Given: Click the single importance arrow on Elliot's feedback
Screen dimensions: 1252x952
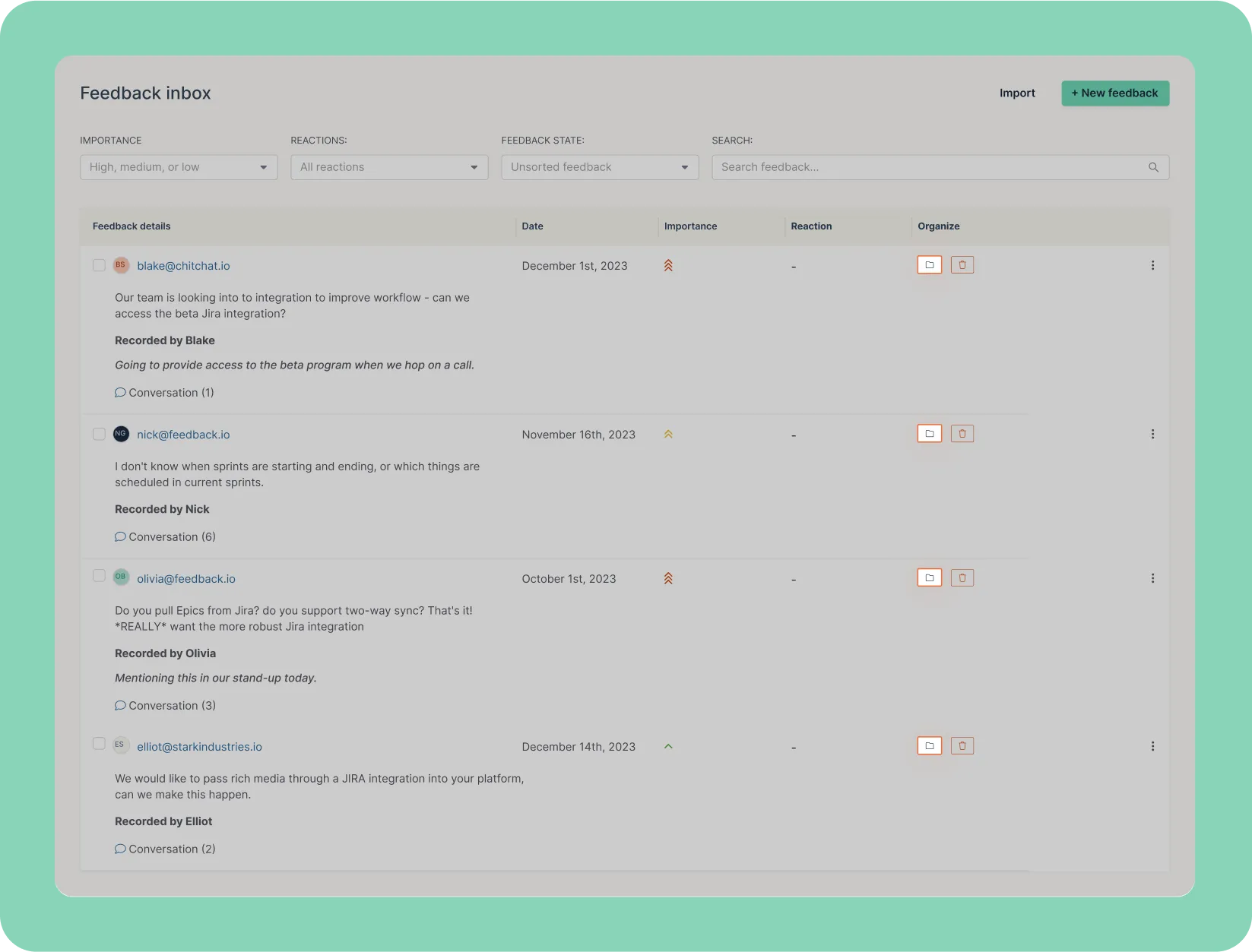Looking at the screenshot, I should click(667, 746).
